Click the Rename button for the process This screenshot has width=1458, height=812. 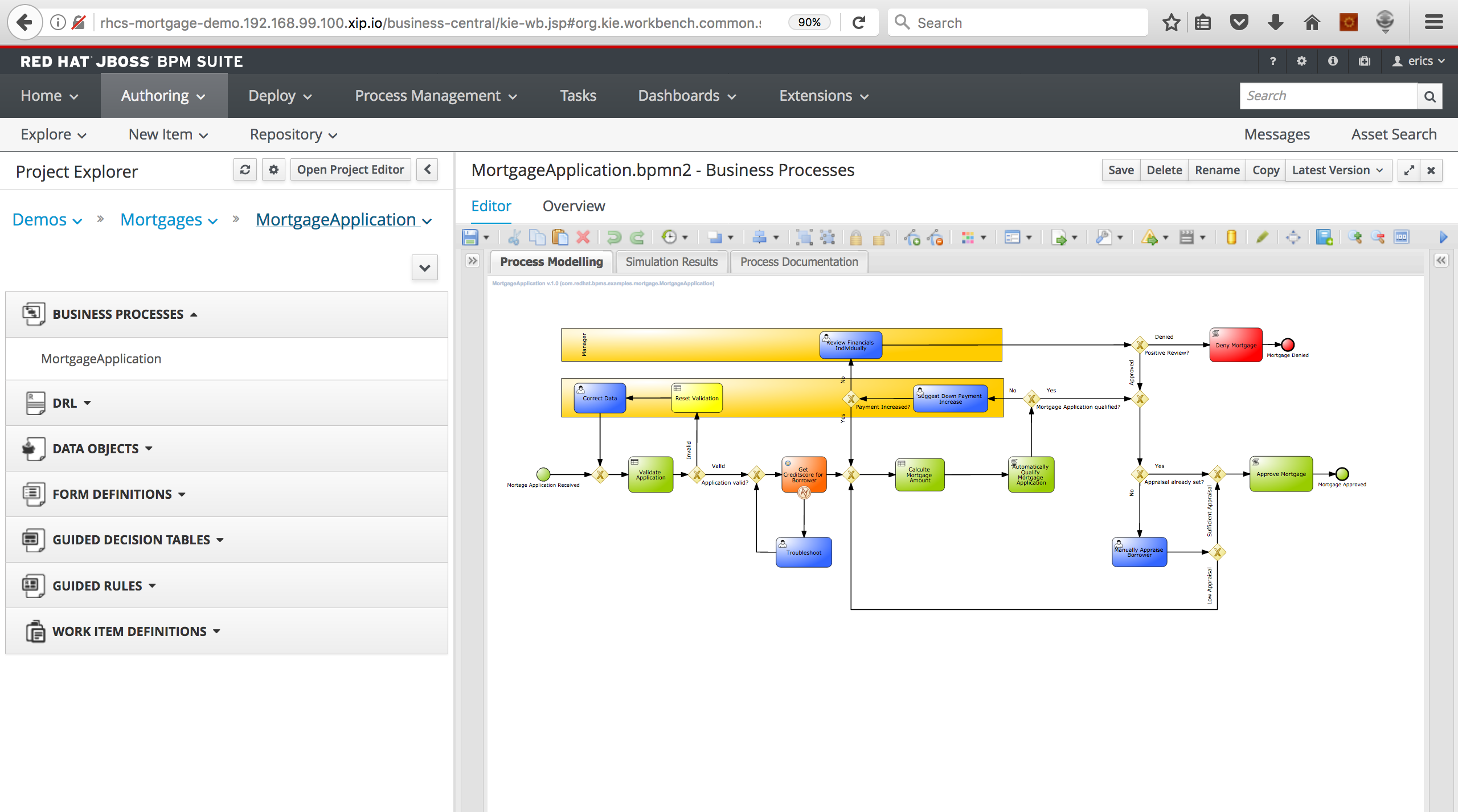pyautogui.click(x=1217, y=170)
